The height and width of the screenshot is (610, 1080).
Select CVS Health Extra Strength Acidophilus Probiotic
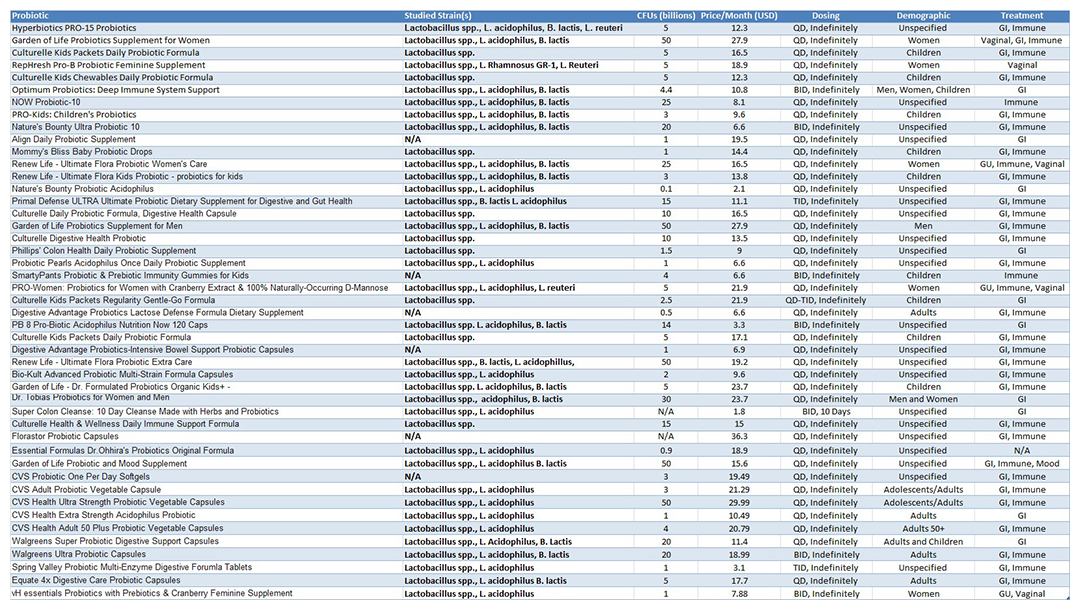point(103,516)
